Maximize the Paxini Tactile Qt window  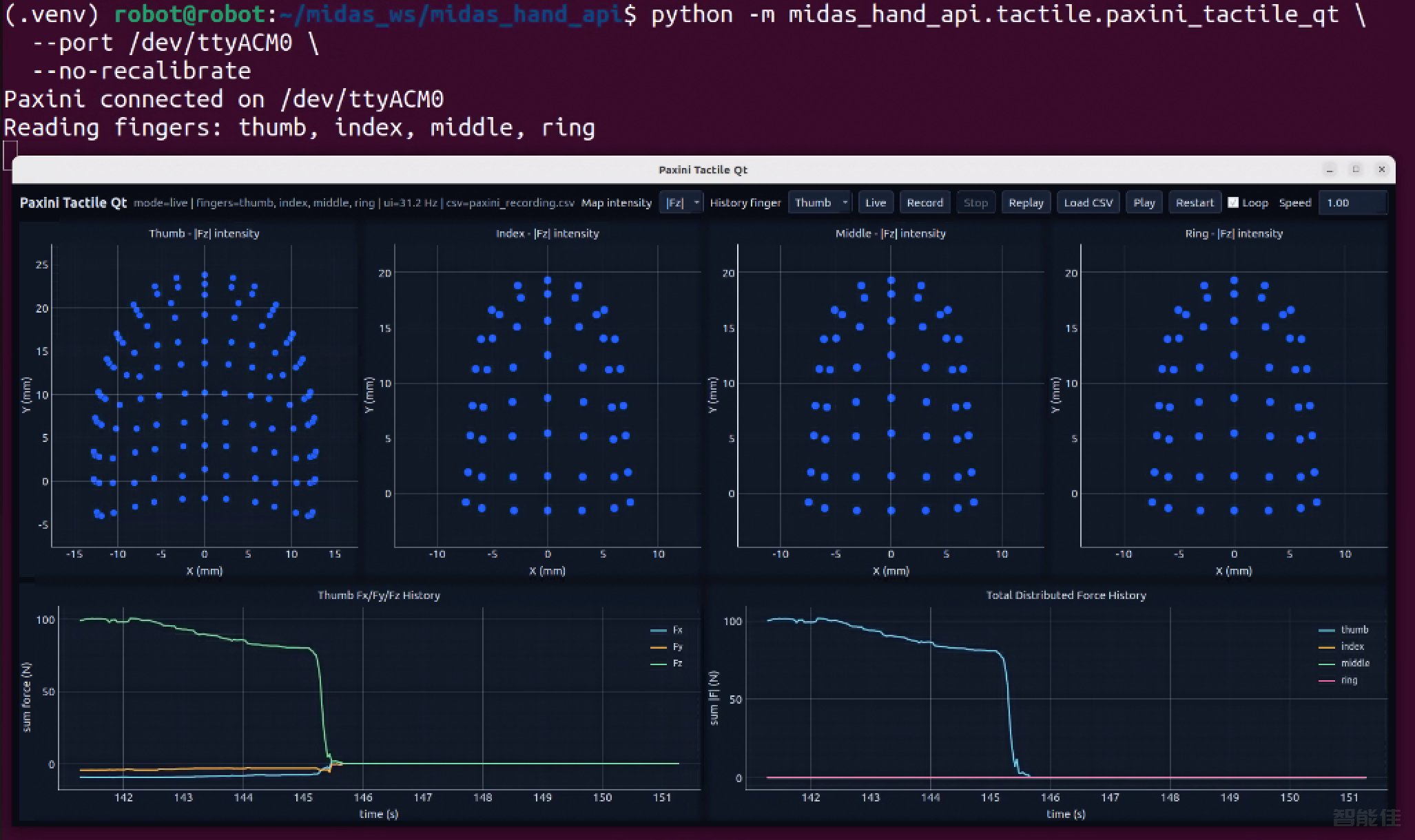1356,169
